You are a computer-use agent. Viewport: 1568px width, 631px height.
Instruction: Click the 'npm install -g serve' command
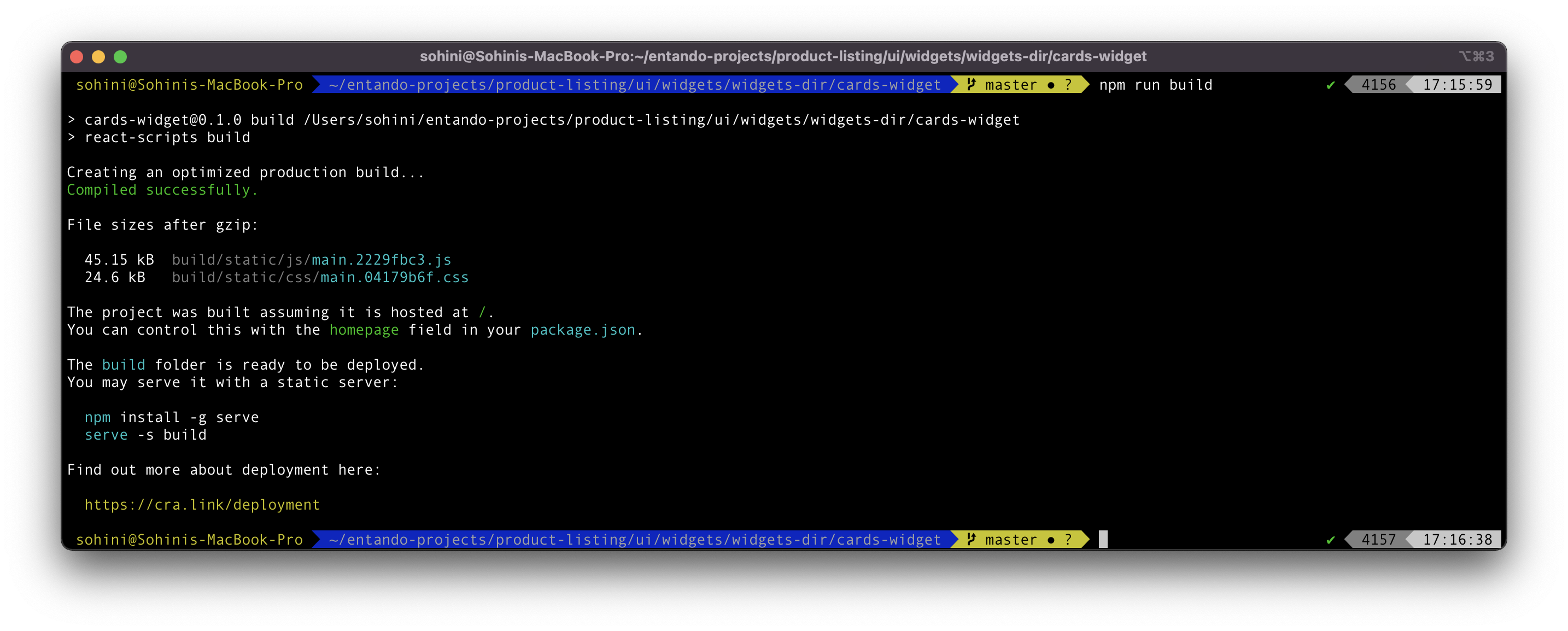pyautogui.click(x=172, y=417)
